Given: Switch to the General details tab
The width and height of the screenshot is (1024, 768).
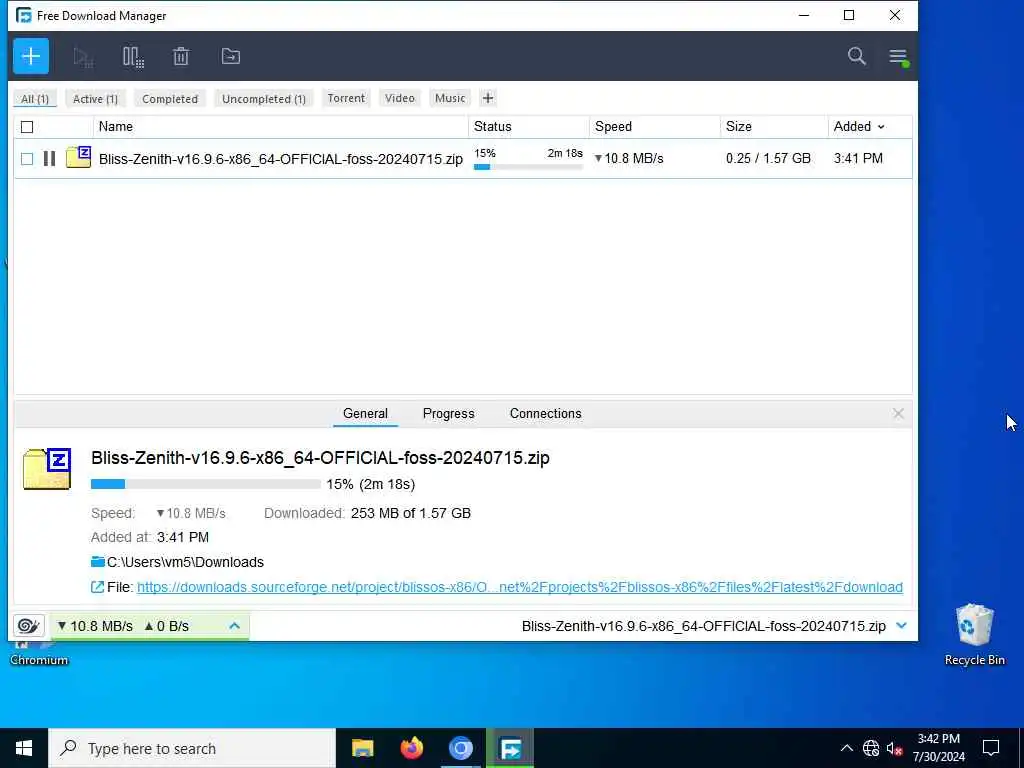Looking at the screenshot, I should click(x=365, y=413).
